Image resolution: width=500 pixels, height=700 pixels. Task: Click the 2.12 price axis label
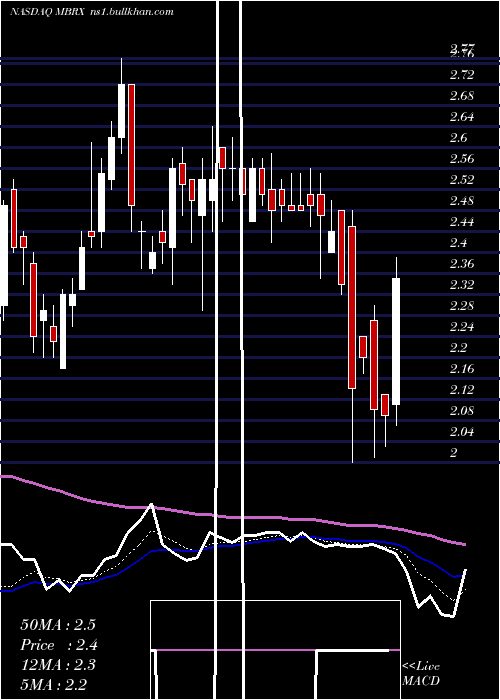click(x=462, y=389)
